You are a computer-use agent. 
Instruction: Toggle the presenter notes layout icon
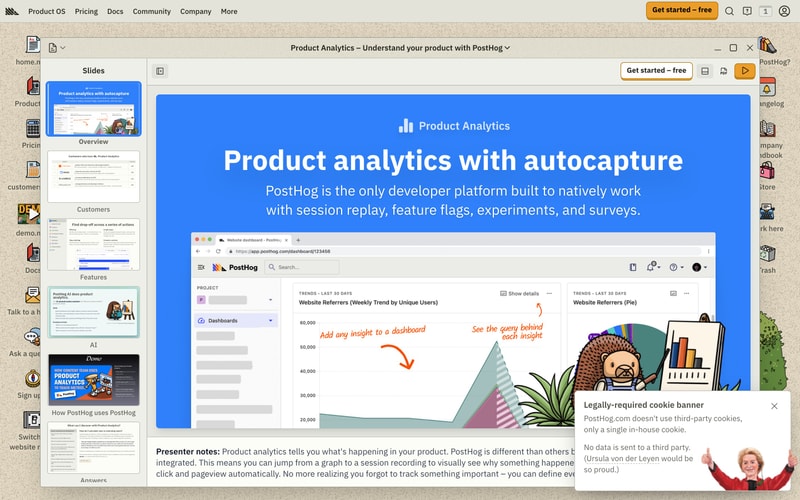point(705,71)
